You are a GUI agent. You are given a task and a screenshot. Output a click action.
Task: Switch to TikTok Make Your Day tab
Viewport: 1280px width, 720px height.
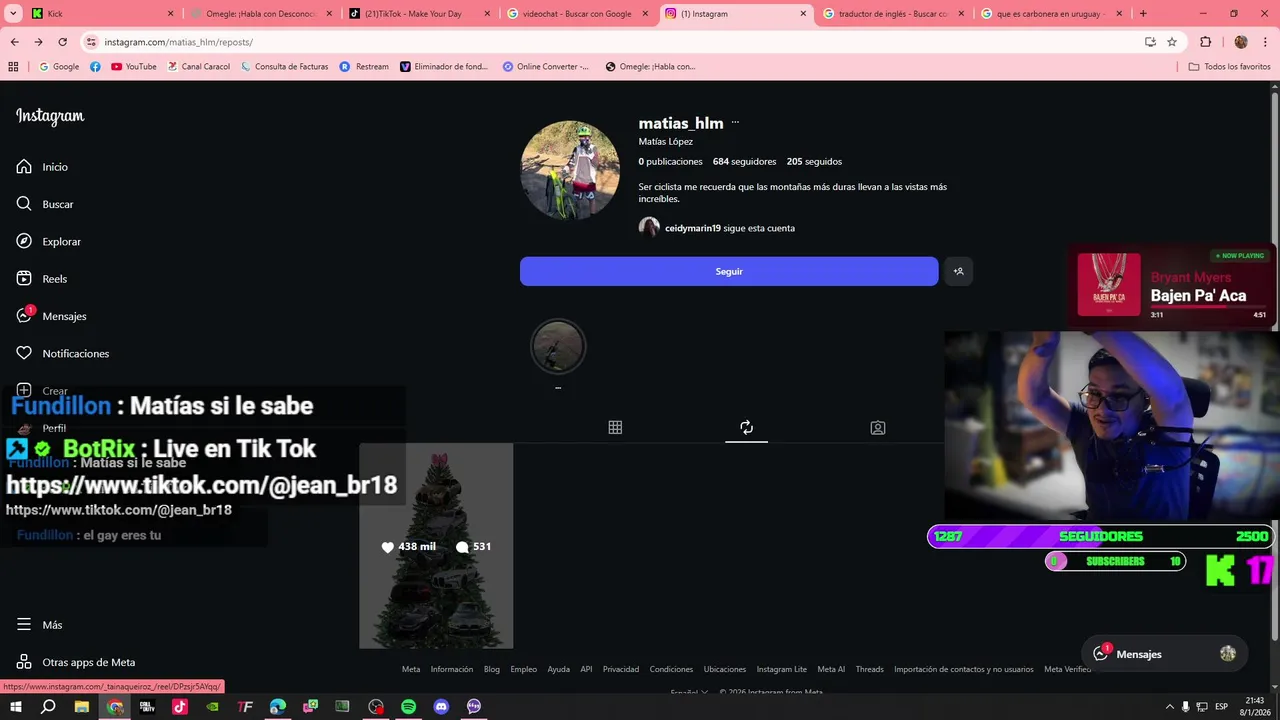pyautogui.click(x=420, y=14)
